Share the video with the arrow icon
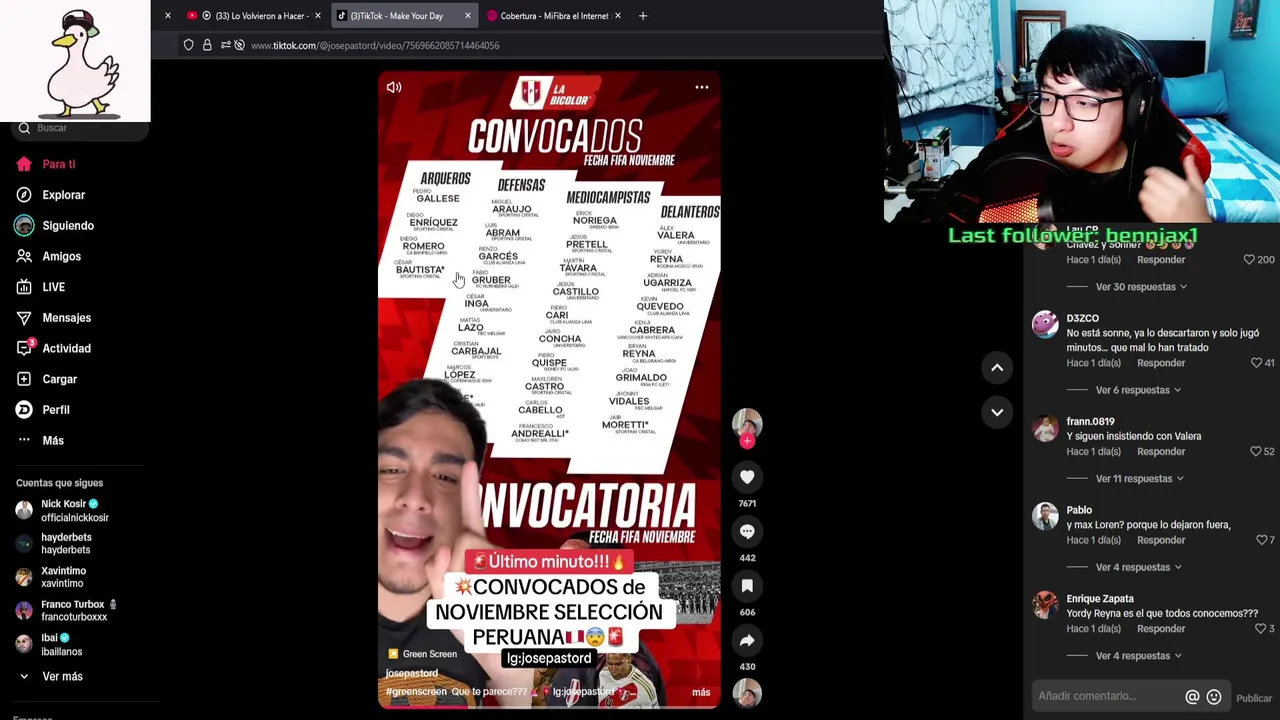1280x720 pixels. (x=747, y=640)
